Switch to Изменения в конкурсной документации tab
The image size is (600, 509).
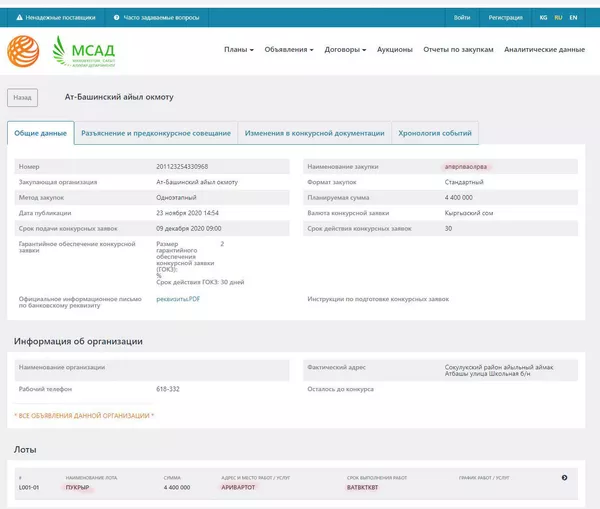point(314,133)
